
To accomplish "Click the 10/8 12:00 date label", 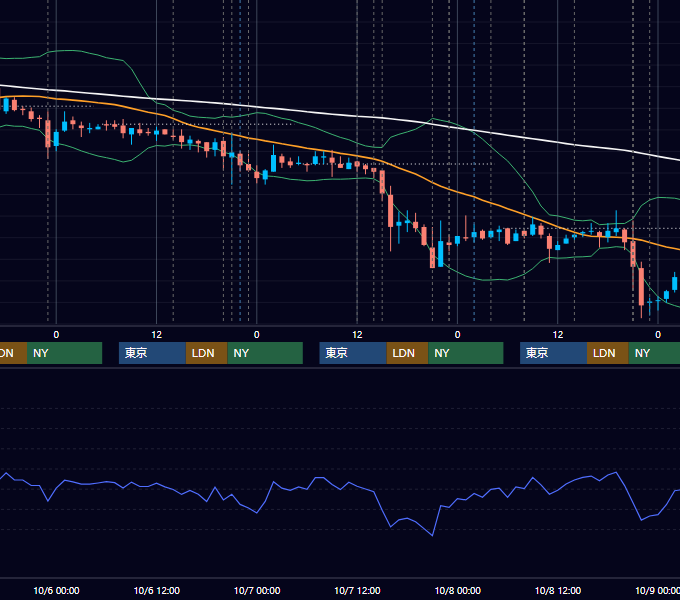I will pyautogui.click(x=558, y=590).
